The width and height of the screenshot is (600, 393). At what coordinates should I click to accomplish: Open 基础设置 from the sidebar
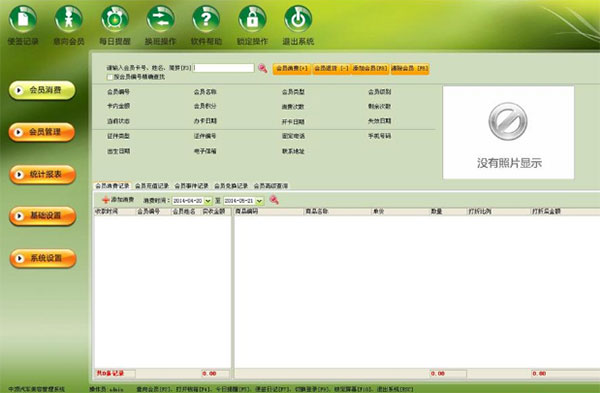click(43, 216)
